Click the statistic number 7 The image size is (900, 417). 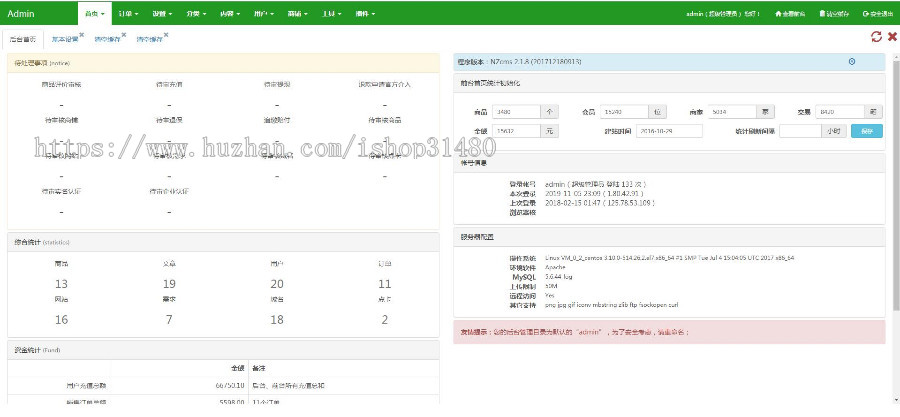click(x=169, y=319)
